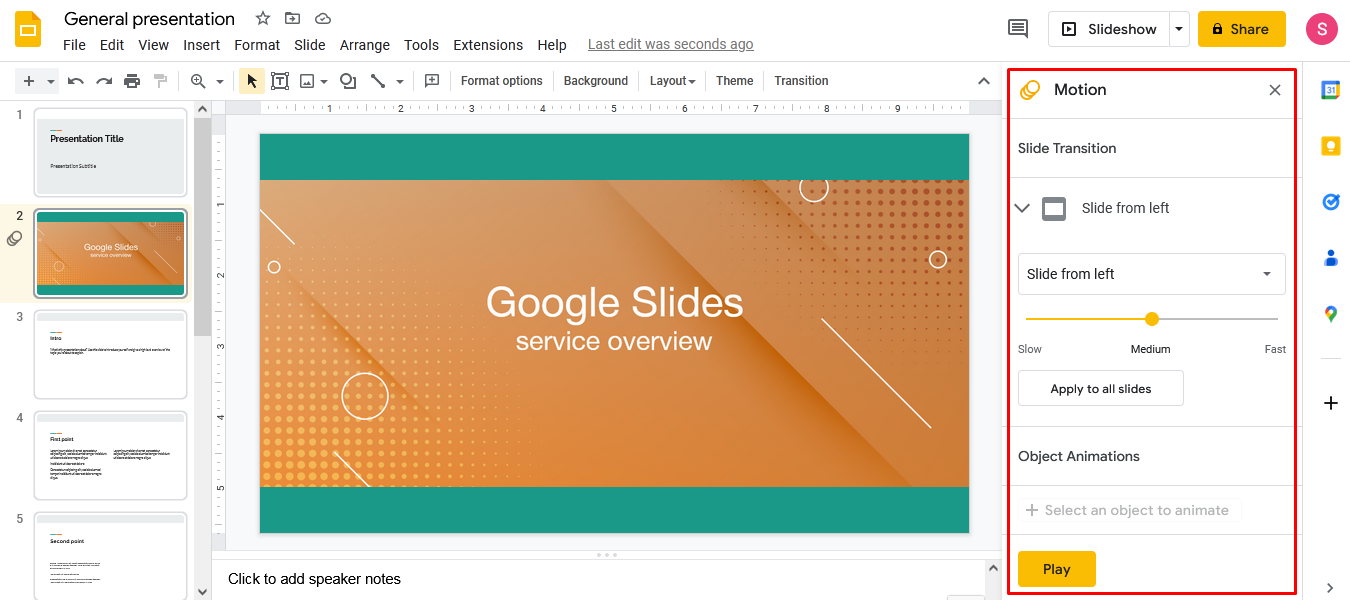Viewport: 1350px width, 600px height.
Task: Click the Apply to all slides button
Action: pyautogui.click(x=1100, y=388)
